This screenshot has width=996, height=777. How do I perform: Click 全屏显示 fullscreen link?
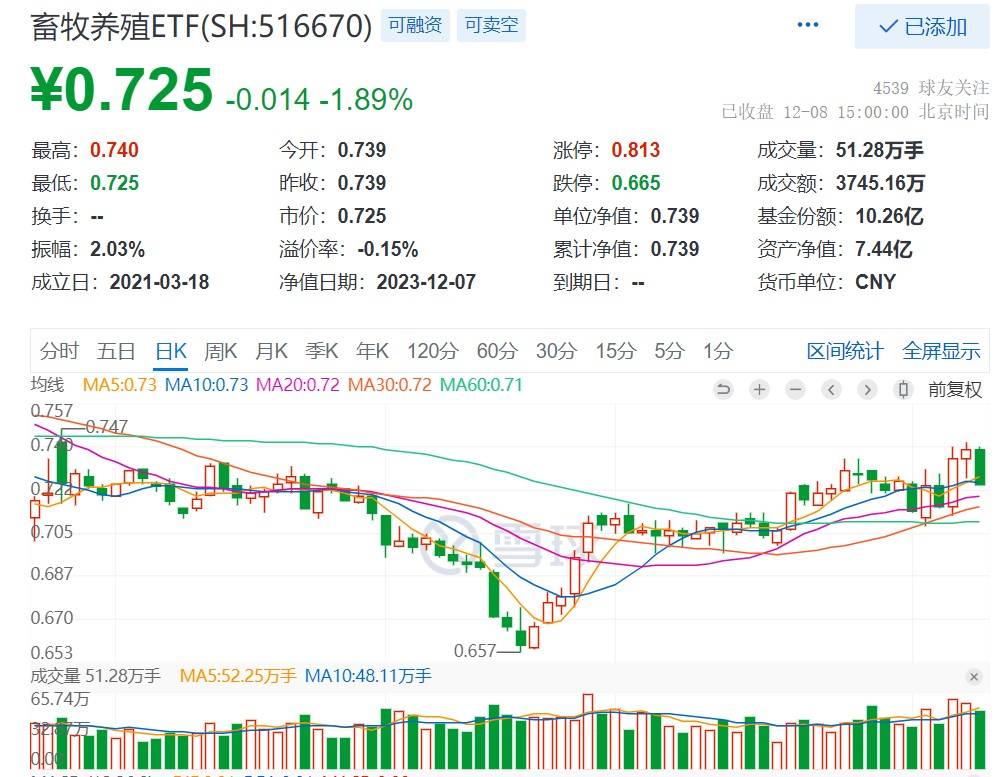(x=940, y=351)
